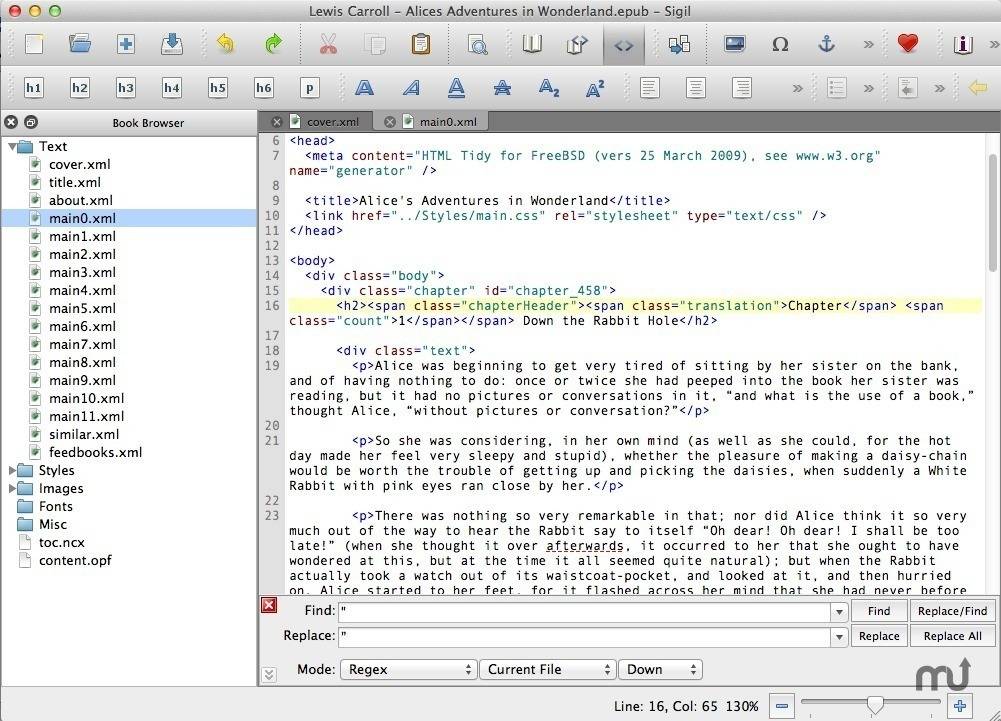Click Replace All button
1001x721 pixels.
(952, 636)
